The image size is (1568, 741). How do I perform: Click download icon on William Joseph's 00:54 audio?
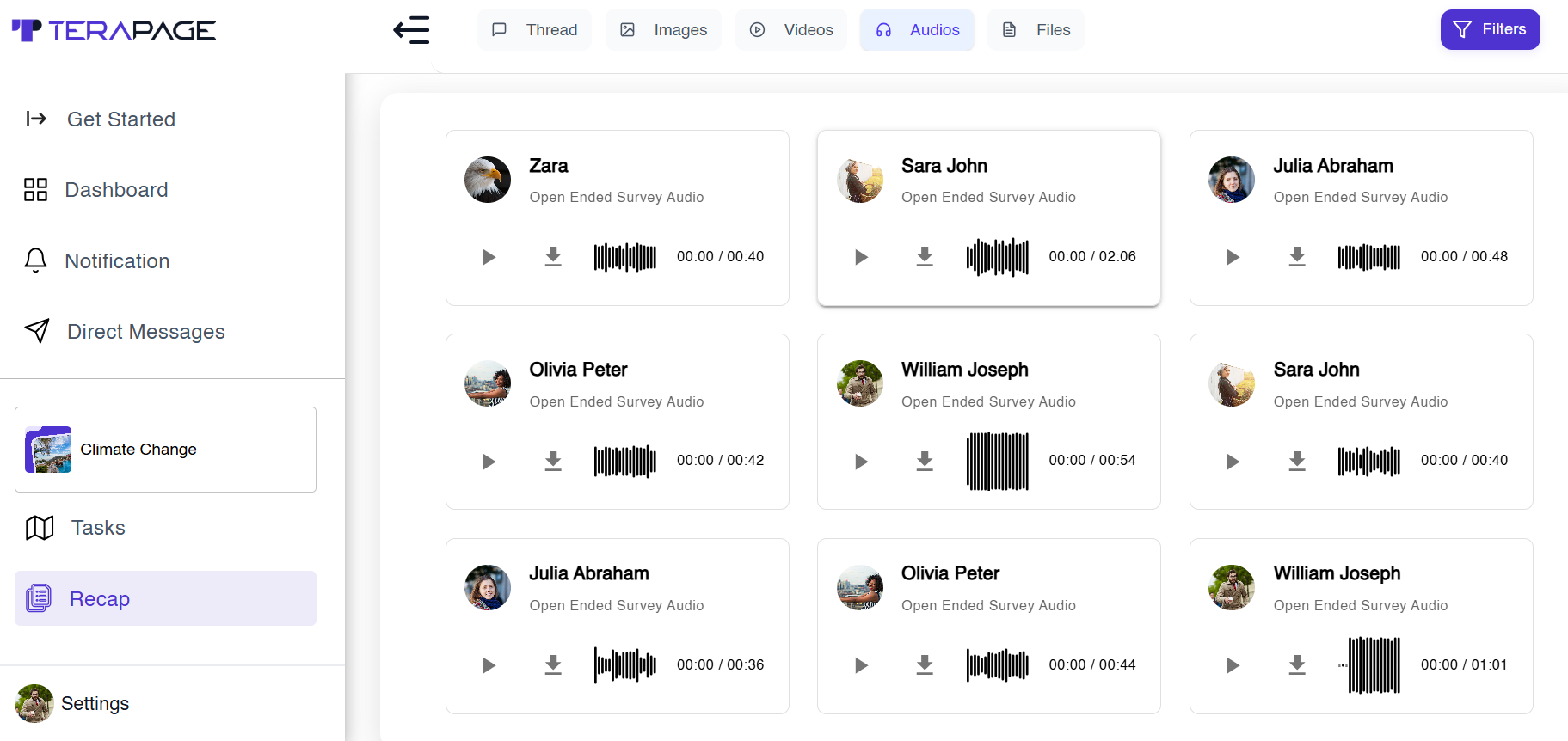click(x=925, y=462)
